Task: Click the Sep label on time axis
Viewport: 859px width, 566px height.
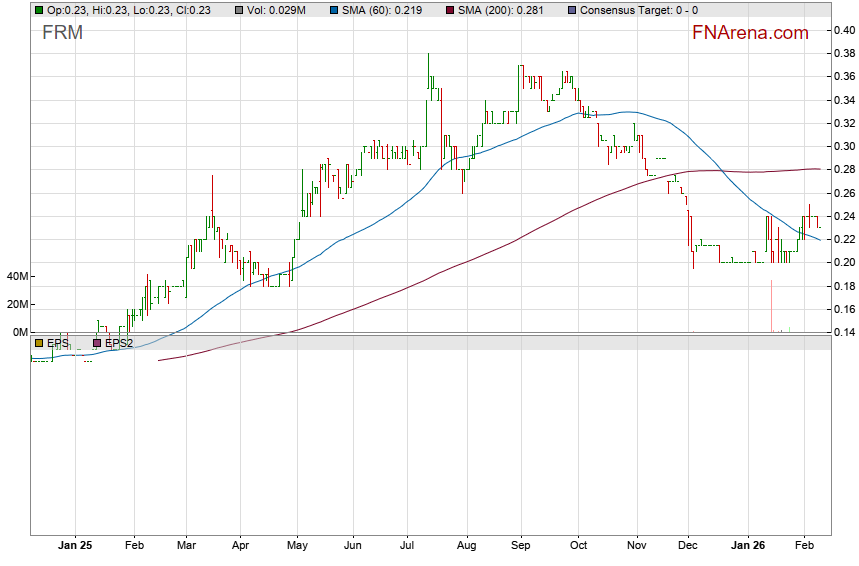Action: click(521, 547)
